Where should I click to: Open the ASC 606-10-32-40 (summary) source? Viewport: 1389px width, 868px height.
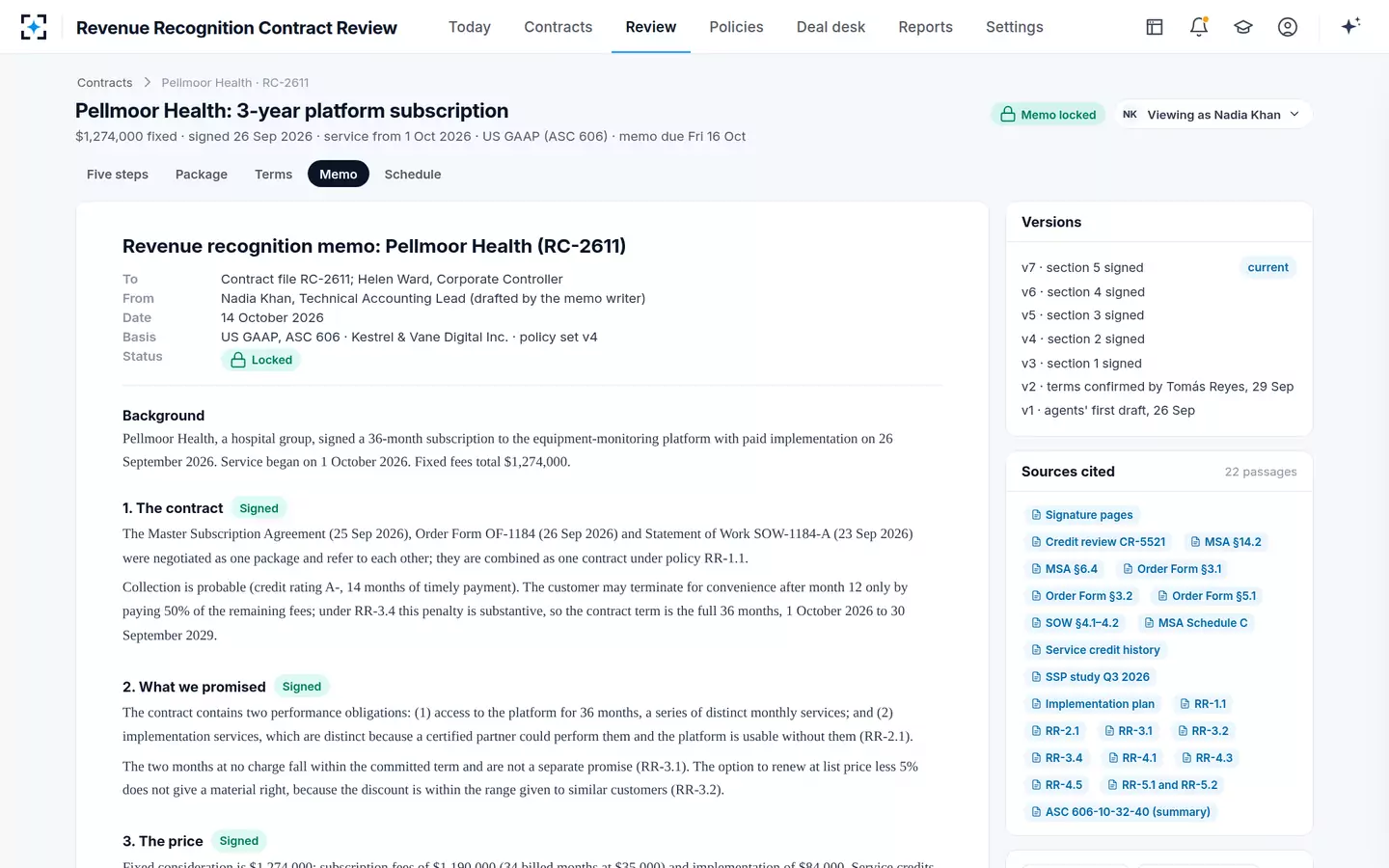click(1120, 812)
